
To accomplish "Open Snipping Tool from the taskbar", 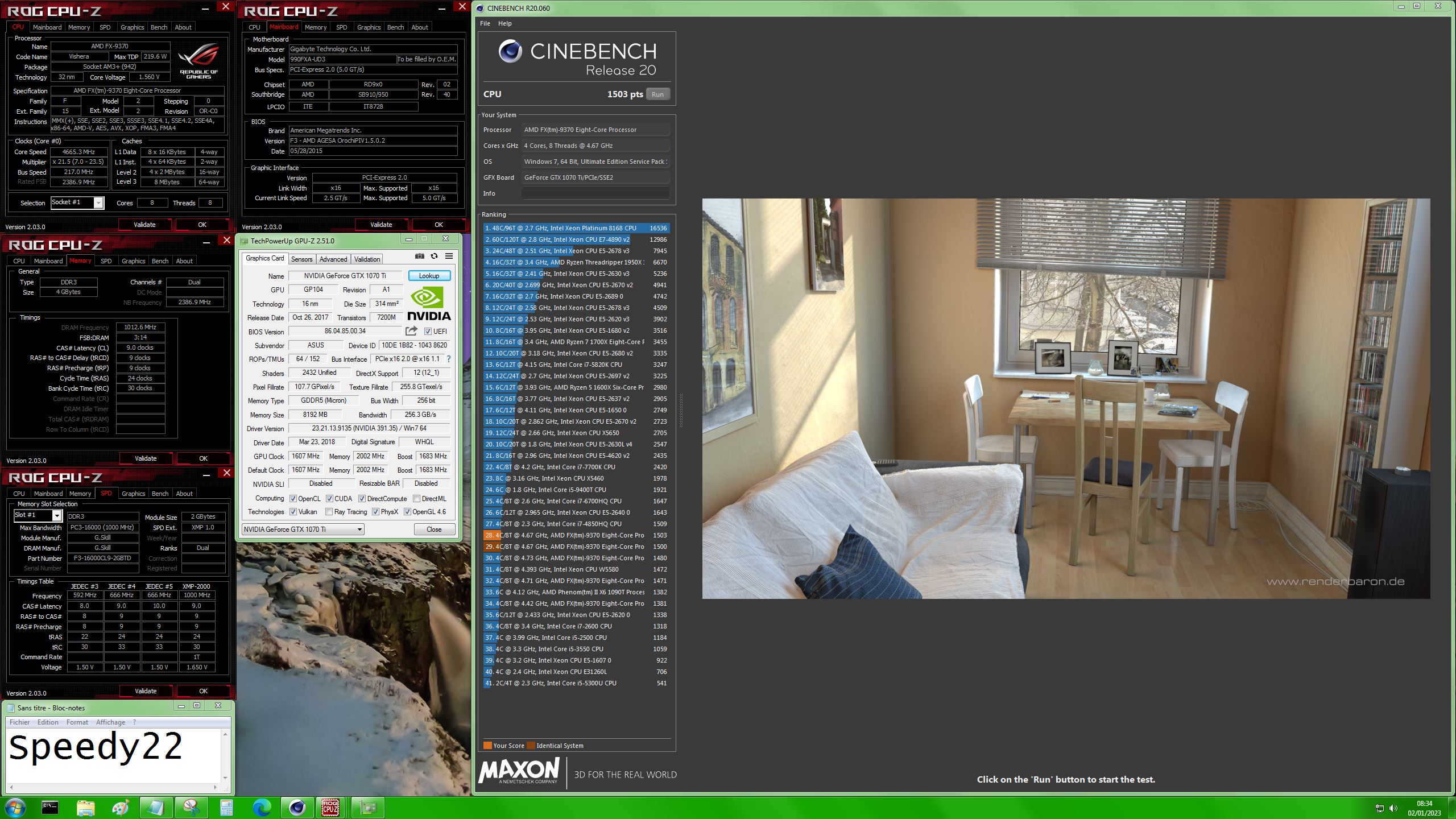I will [191, 808].
